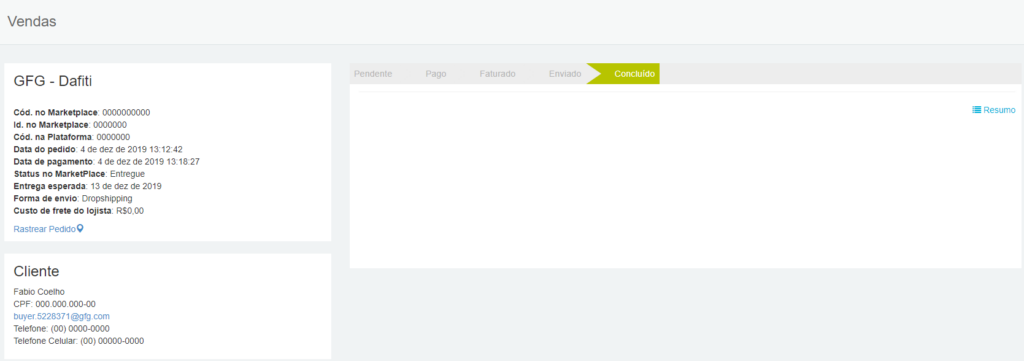
Task: Select the Forma de envio Dropshipping line
Action: point(73,198)
